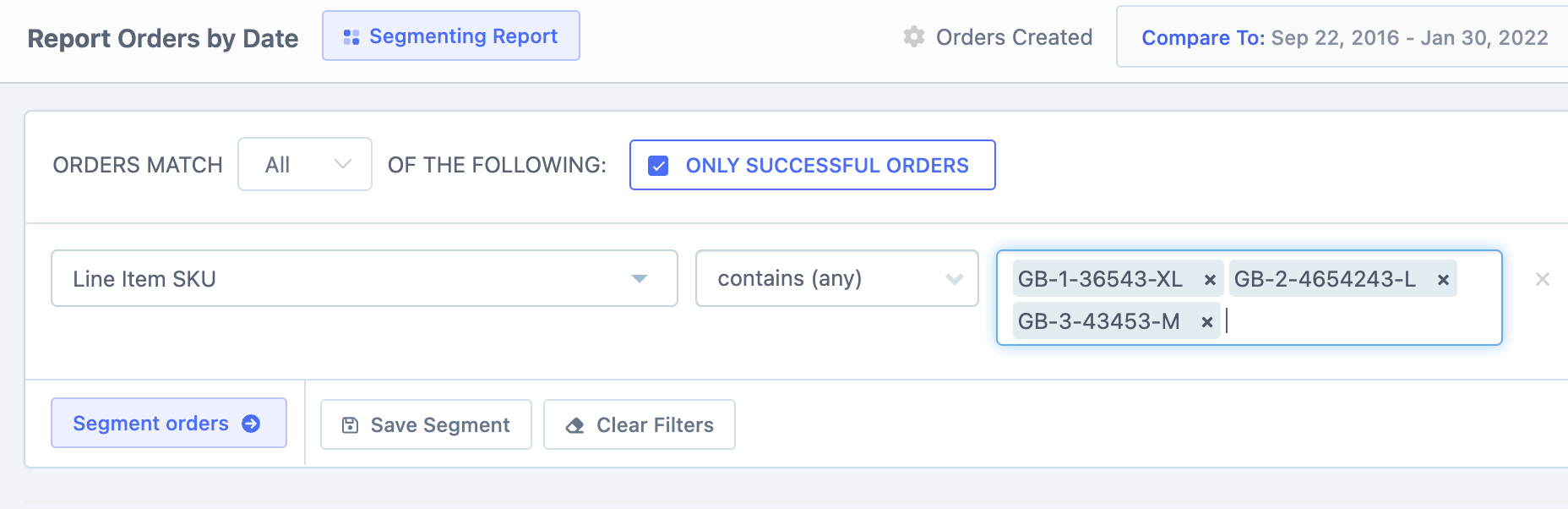Delete the filter row with the X icon
Viewport: 1568px width, 509px height.
1543,279
